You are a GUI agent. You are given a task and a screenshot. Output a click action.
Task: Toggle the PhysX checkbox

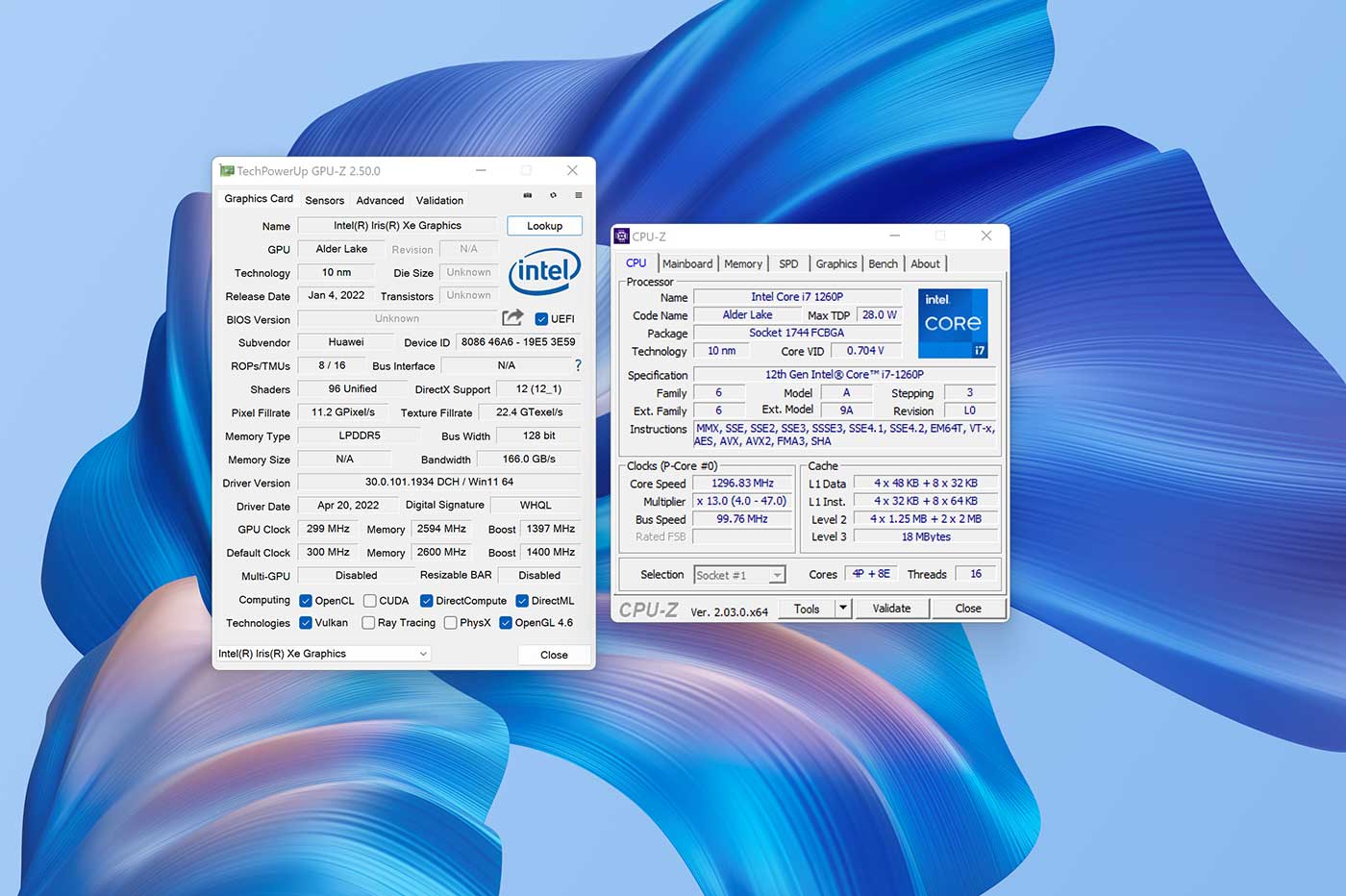[x=450, y=623]
